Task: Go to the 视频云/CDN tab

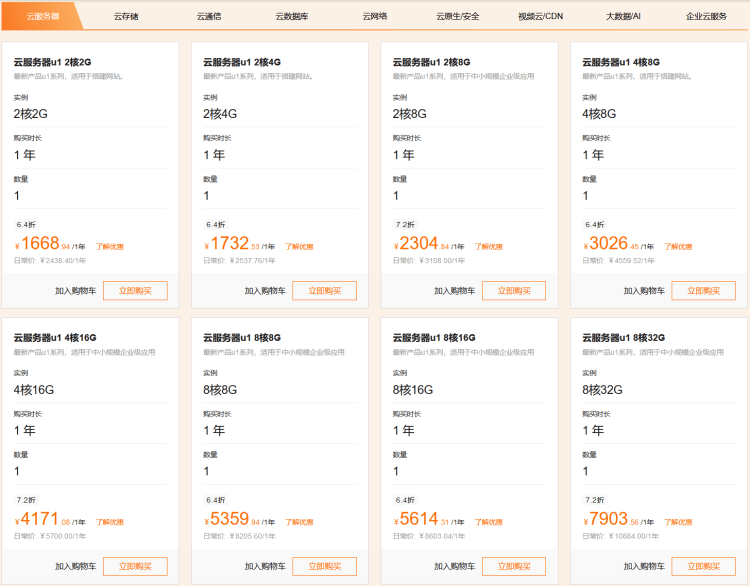Action: (539, 16)
